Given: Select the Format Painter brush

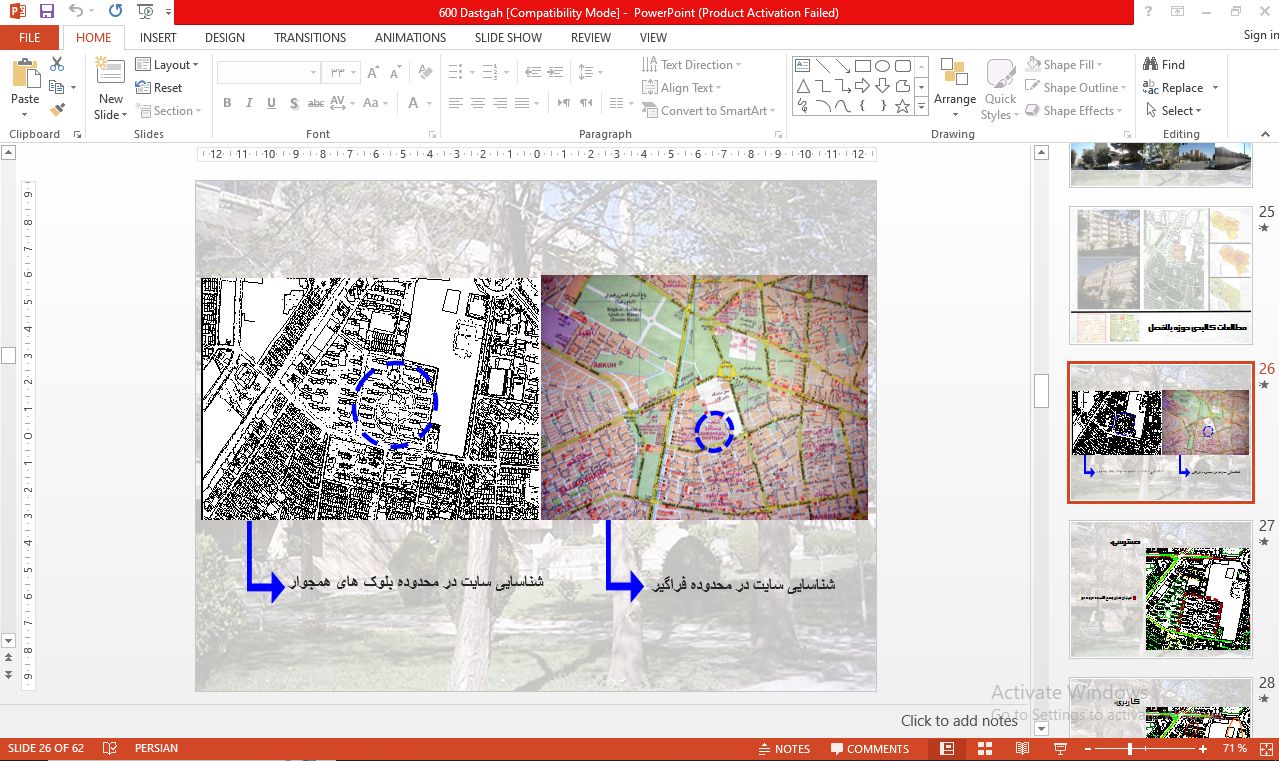Looking at the screenshot, I should (57, 110).
